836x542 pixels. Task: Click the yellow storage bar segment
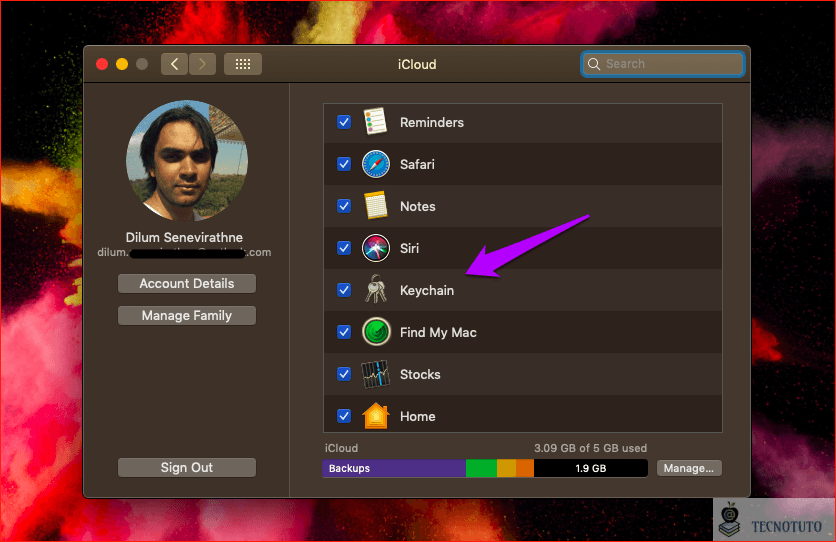507,468
